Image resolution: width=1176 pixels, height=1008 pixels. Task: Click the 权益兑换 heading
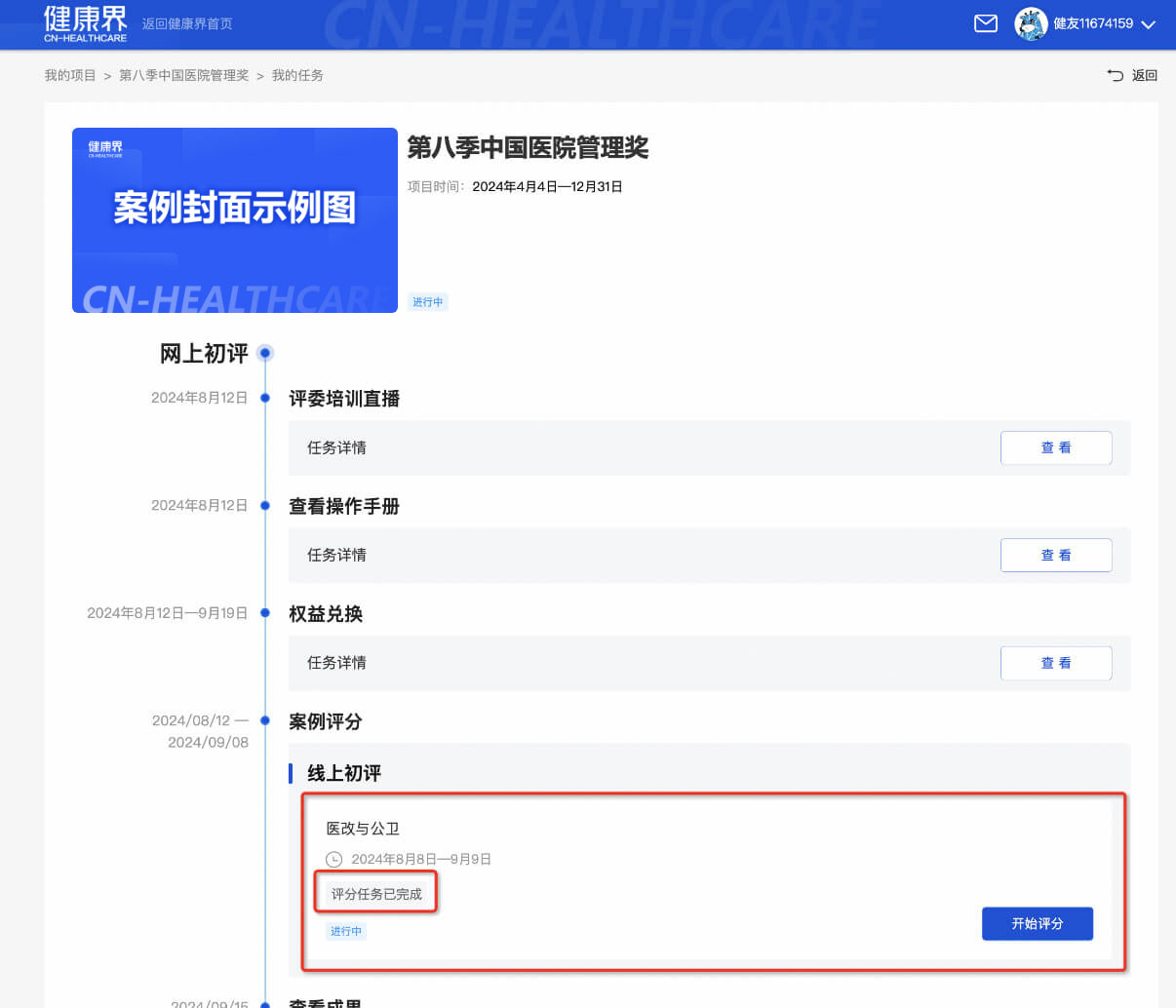click(x=326, y=614)
